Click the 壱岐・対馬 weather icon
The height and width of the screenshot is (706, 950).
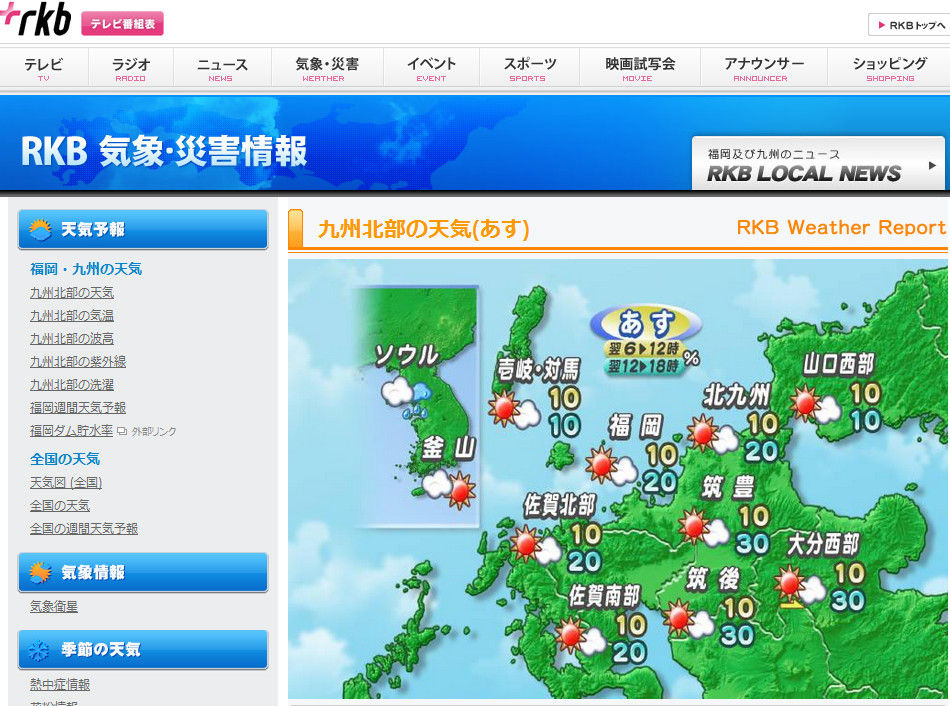click(x=514, y=409)
